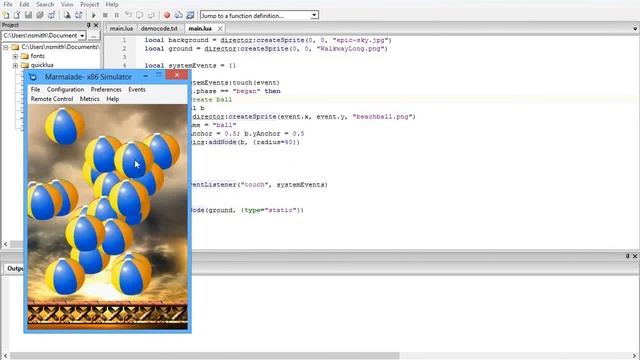Open simulator File menu
The height and width of the screenshot is (360, 640).
(36, 89)
